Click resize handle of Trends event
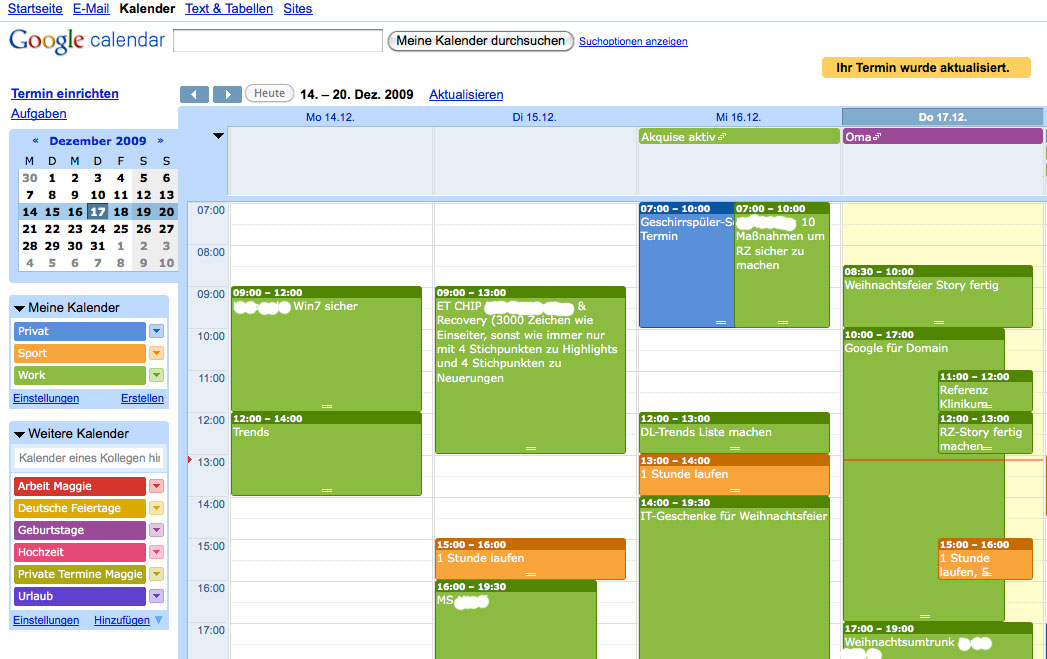The height and width of the screenshot is (659, 1047). pos(326,490)
